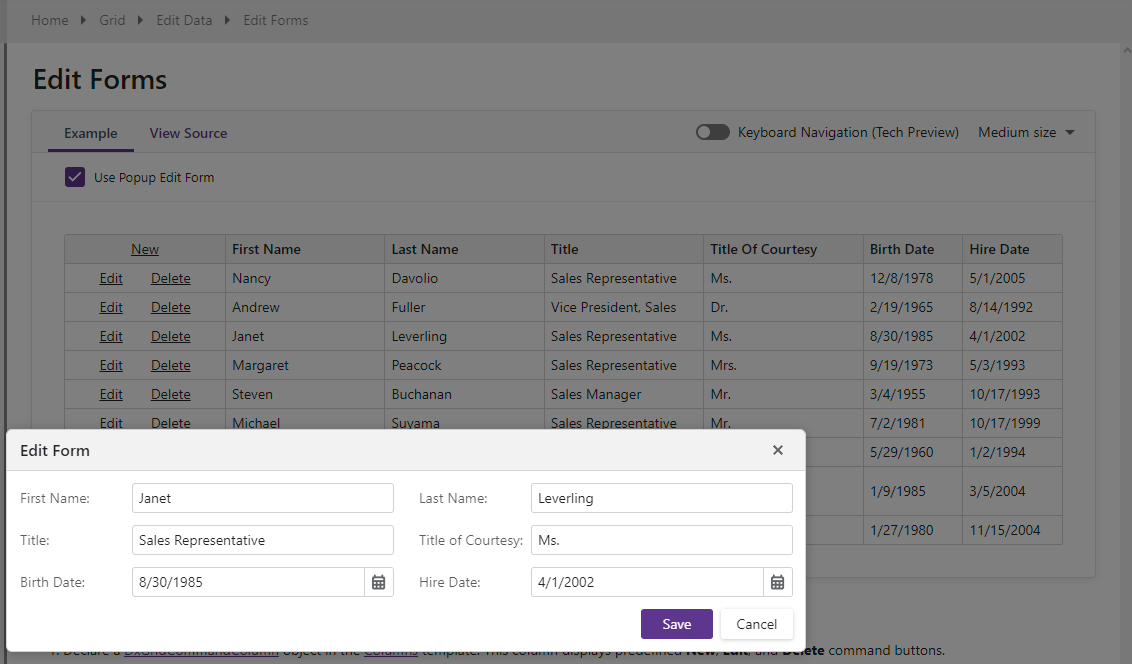Close the Edit Form popup
Screen dimensions: 1132x664
coord(778,450)
